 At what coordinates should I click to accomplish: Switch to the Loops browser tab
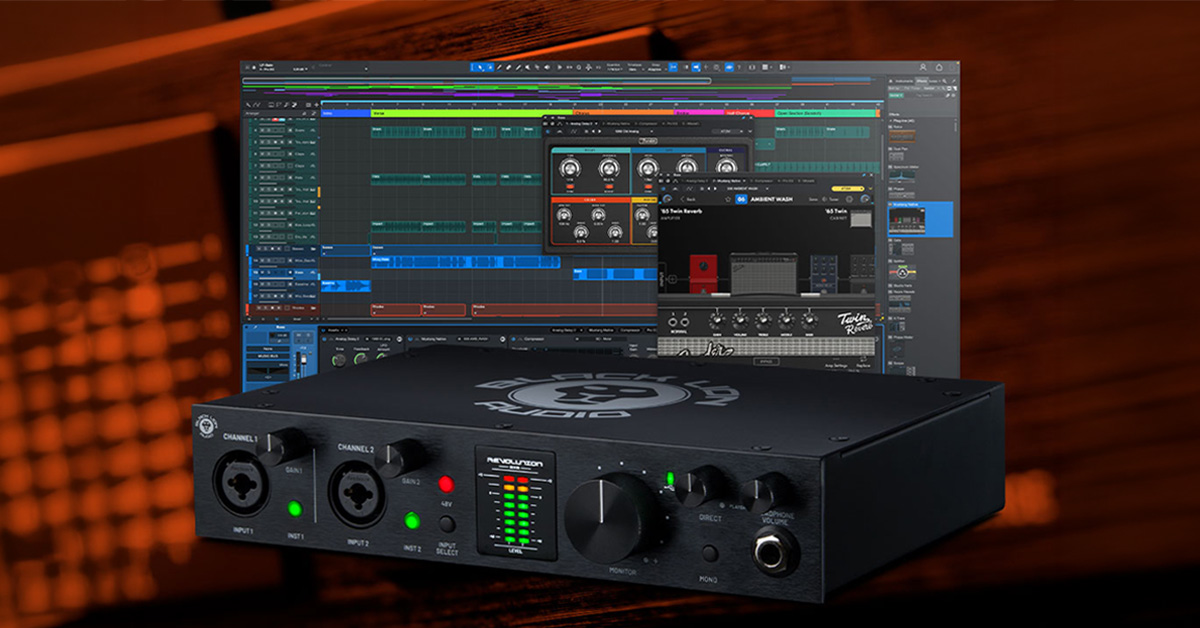tap(934, 81)
